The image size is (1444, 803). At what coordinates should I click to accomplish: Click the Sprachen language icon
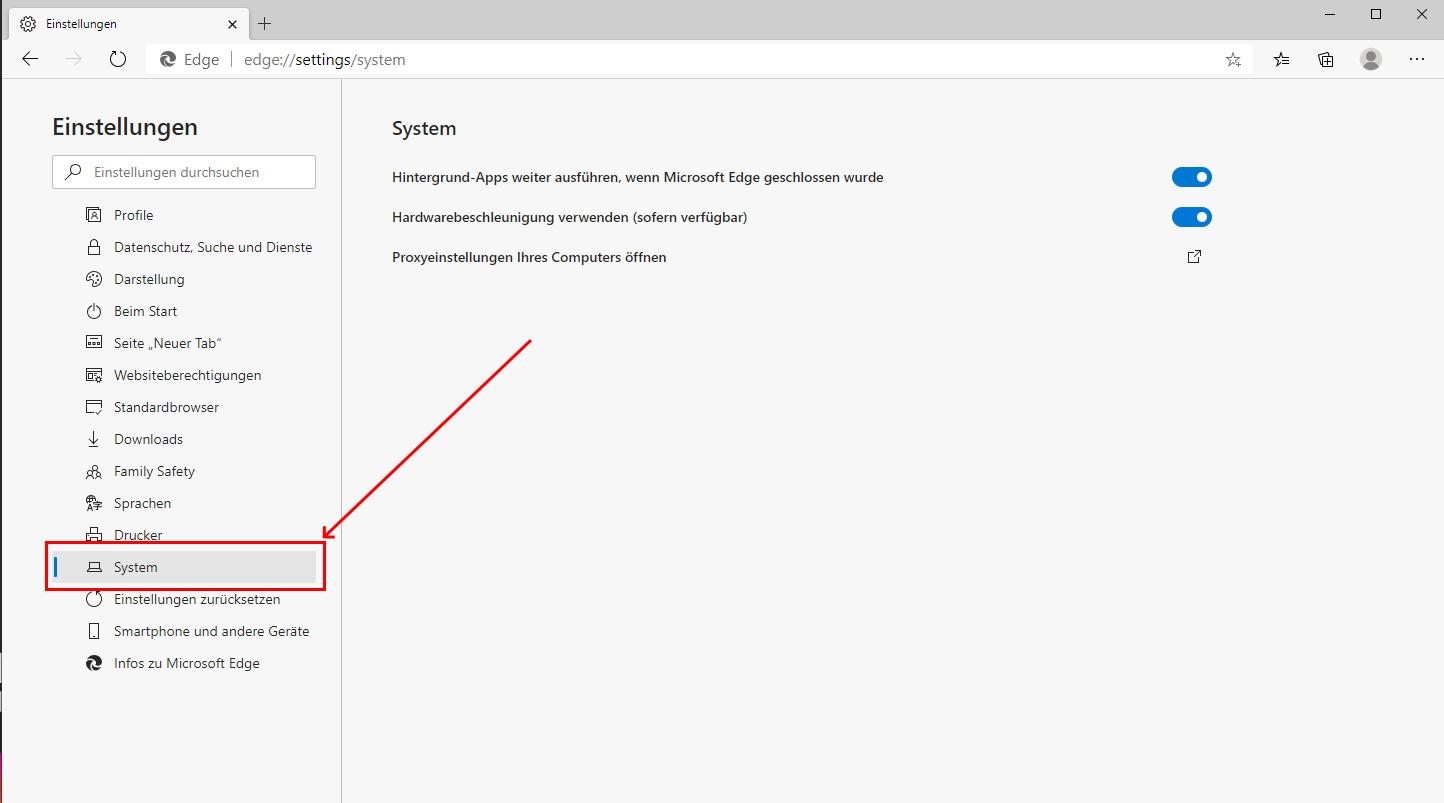tap(94, 503)
